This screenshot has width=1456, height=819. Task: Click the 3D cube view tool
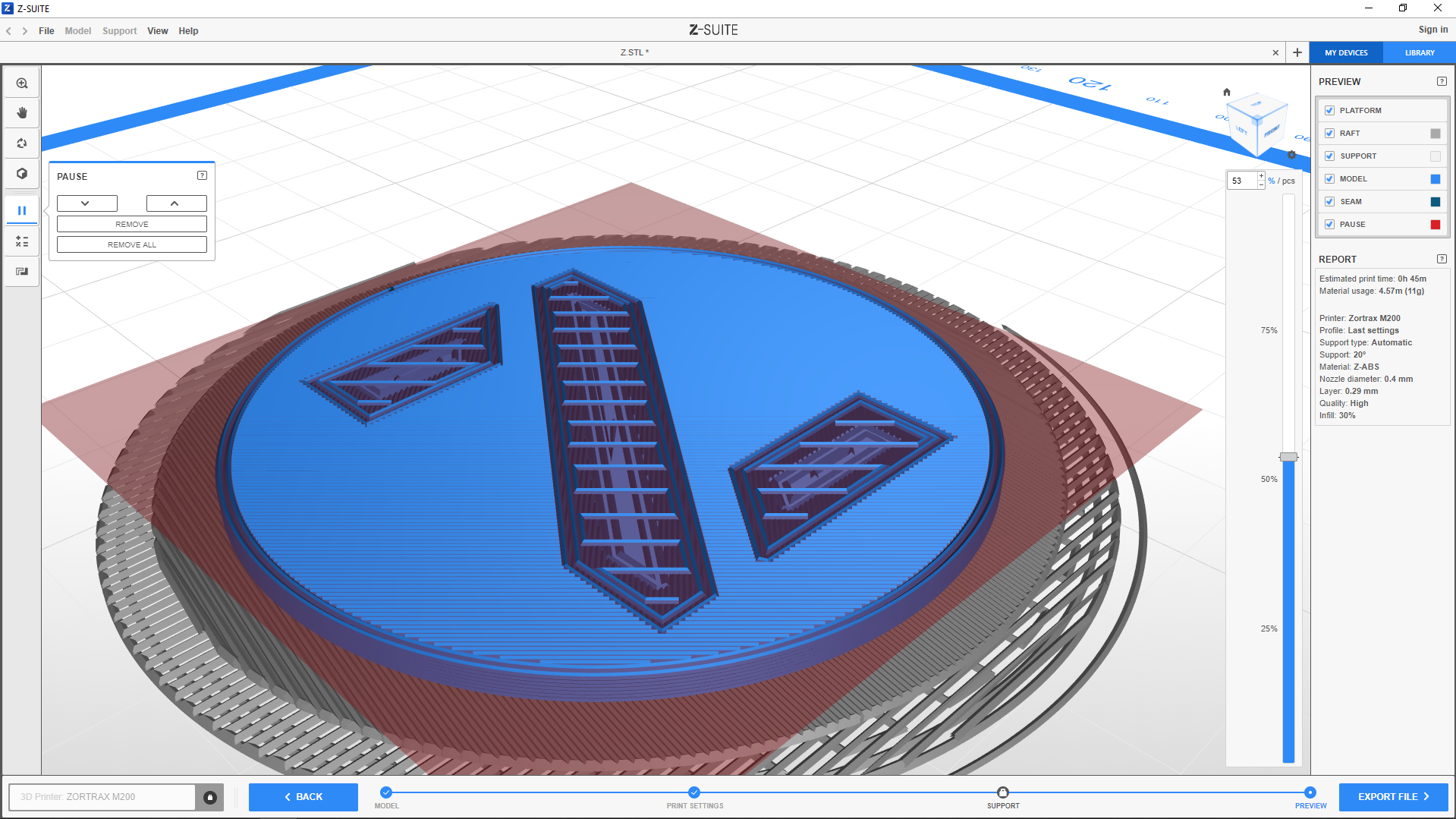[22, 174]
